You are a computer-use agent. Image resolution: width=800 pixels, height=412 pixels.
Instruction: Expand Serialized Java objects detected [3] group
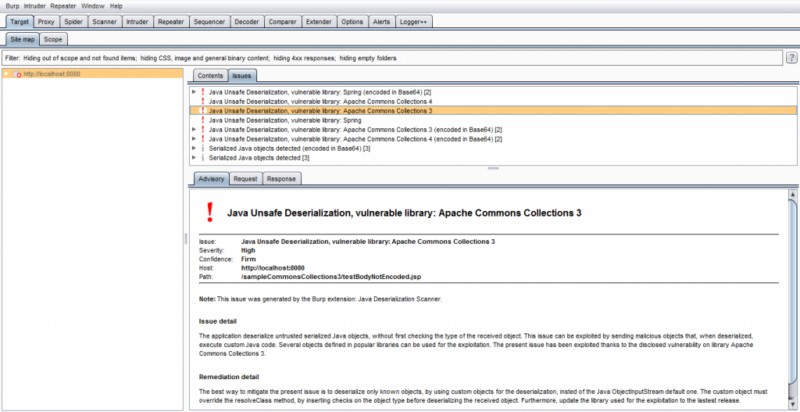194,158
